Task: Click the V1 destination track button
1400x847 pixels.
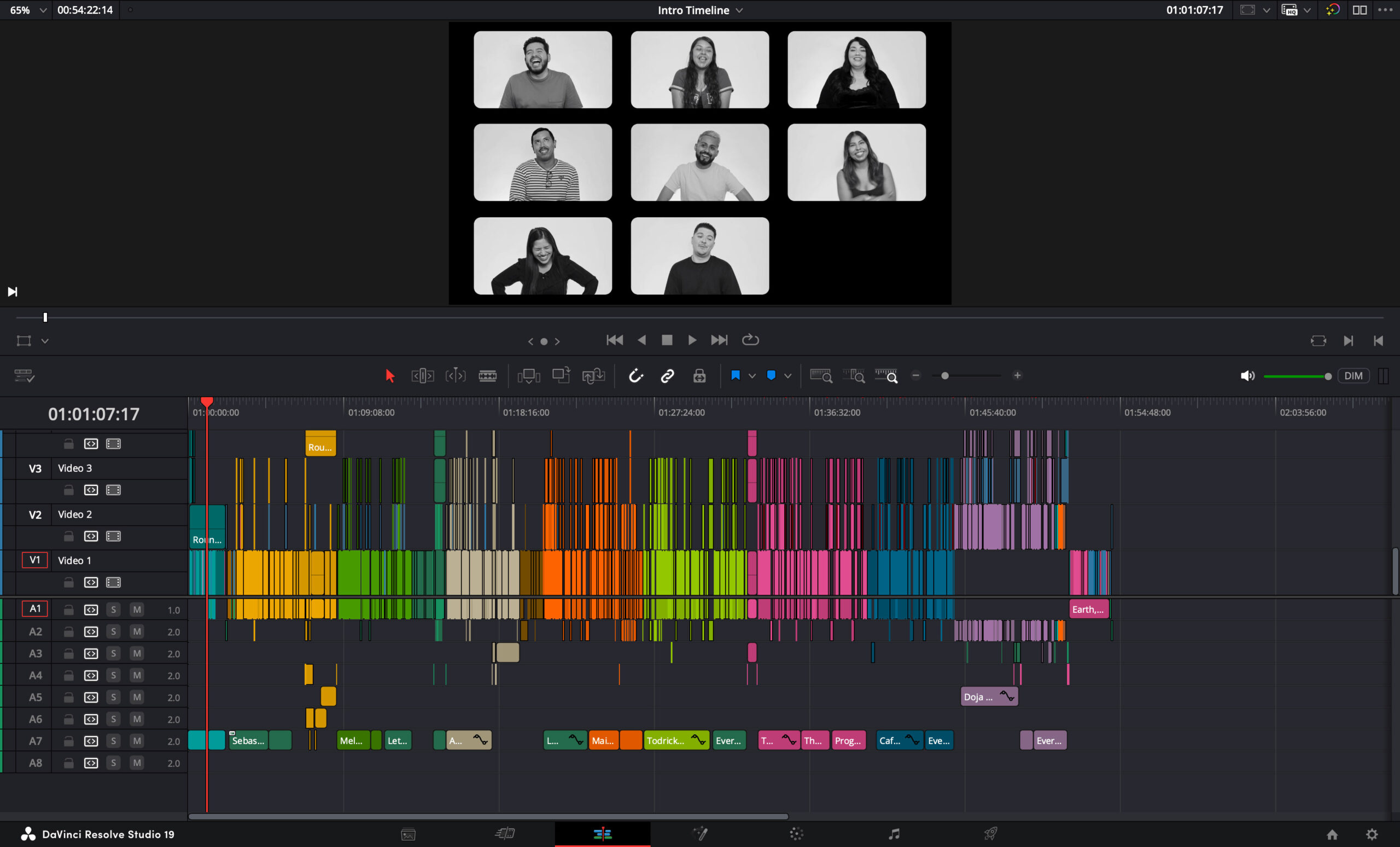Action: pos(34,560)
